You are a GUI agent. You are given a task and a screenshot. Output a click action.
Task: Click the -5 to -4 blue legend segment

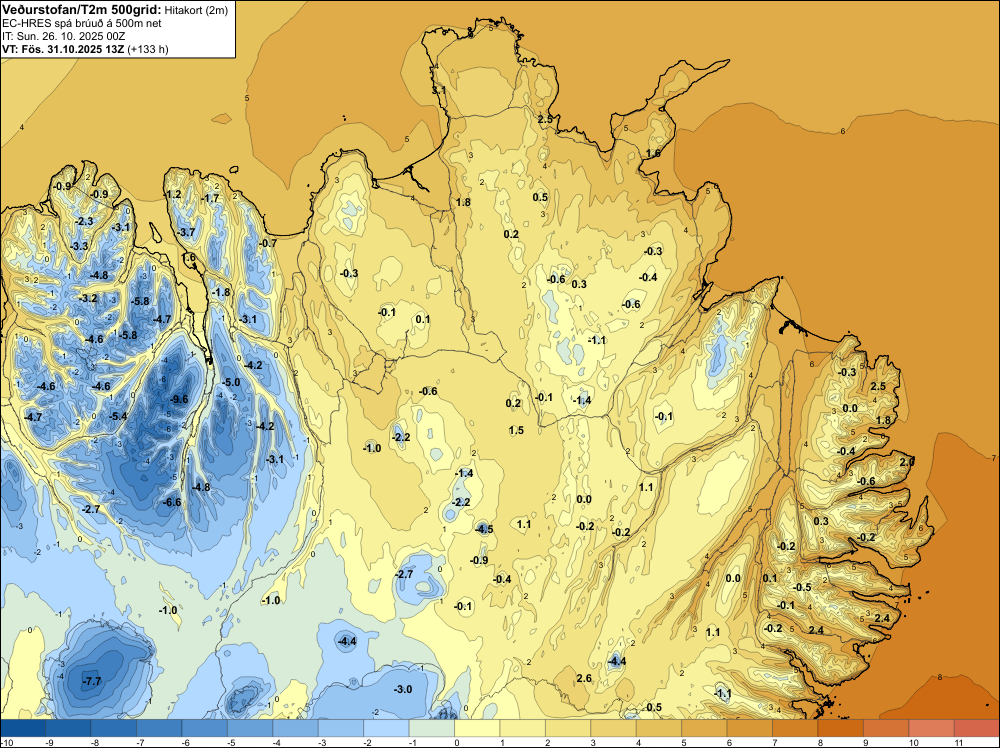(250, 728)
